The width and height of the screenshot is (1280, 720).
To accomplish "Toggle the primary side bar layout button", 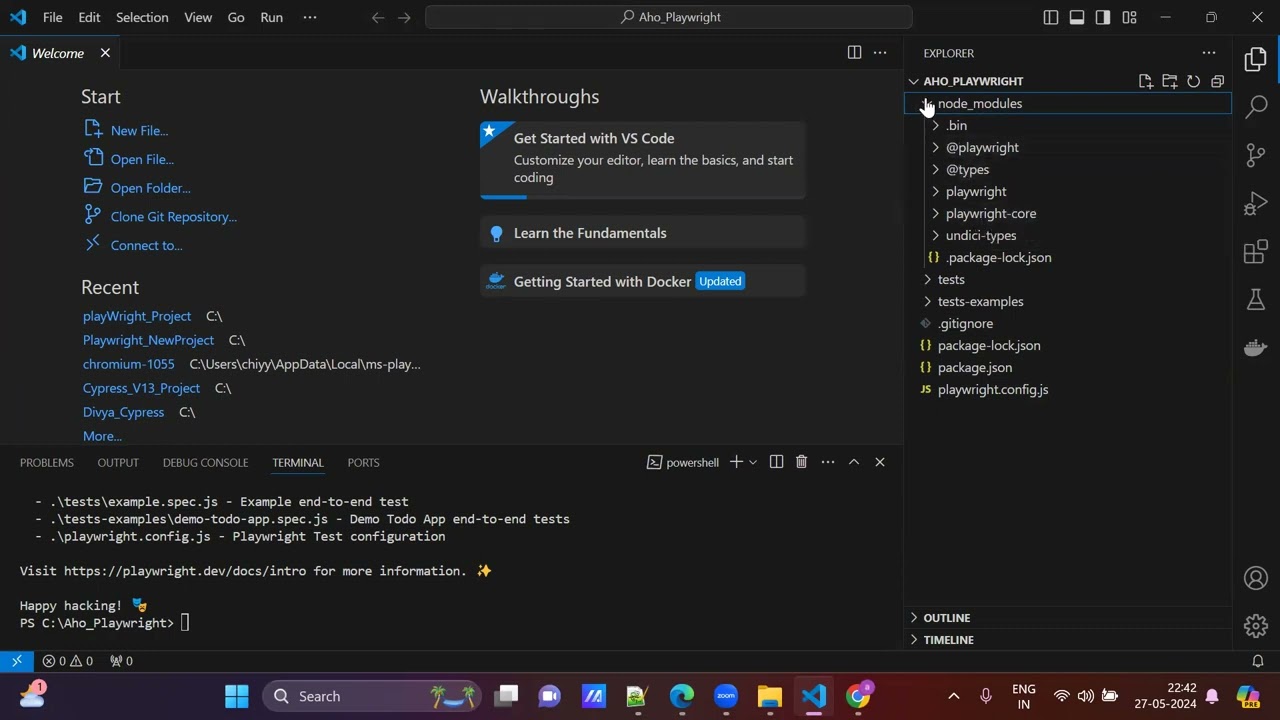I will (x=1051, y=17).
